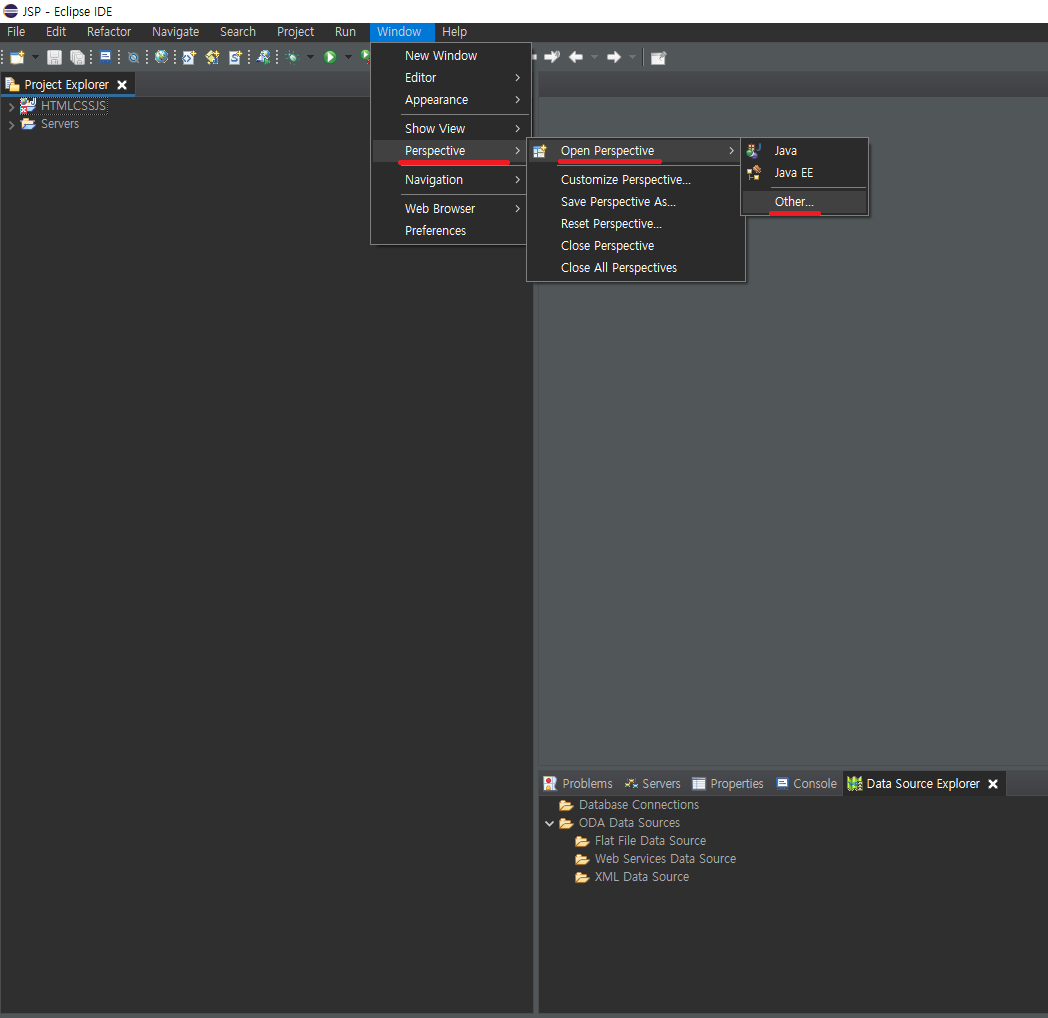This screenshot has width=1048, height=1018.
Task: Select Customize Perspective...
Action: coord(636,180)
